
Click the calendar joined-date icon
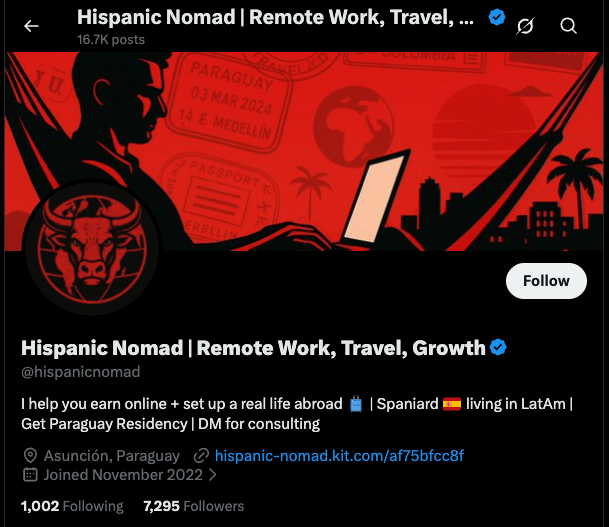tap(30, 475)
